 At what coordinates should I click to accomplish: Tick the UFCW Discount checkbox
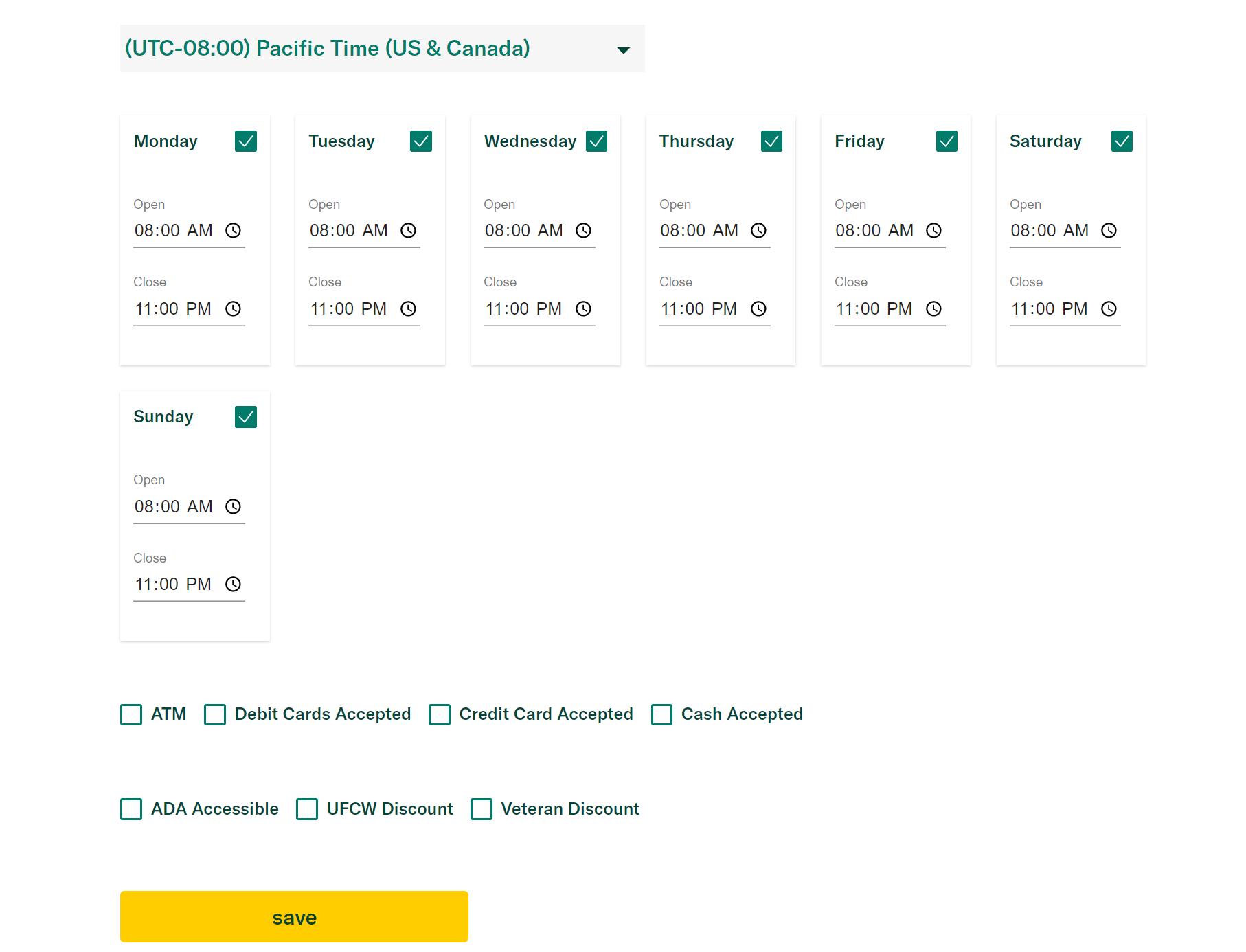[x=307, y=809]
